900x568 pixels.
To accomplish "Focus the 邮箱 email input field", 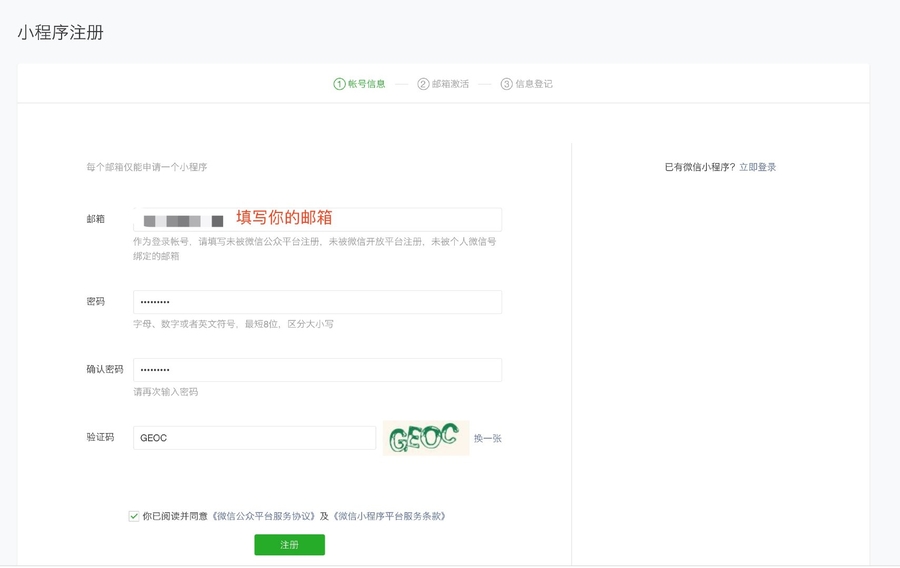I will (317, 219).
